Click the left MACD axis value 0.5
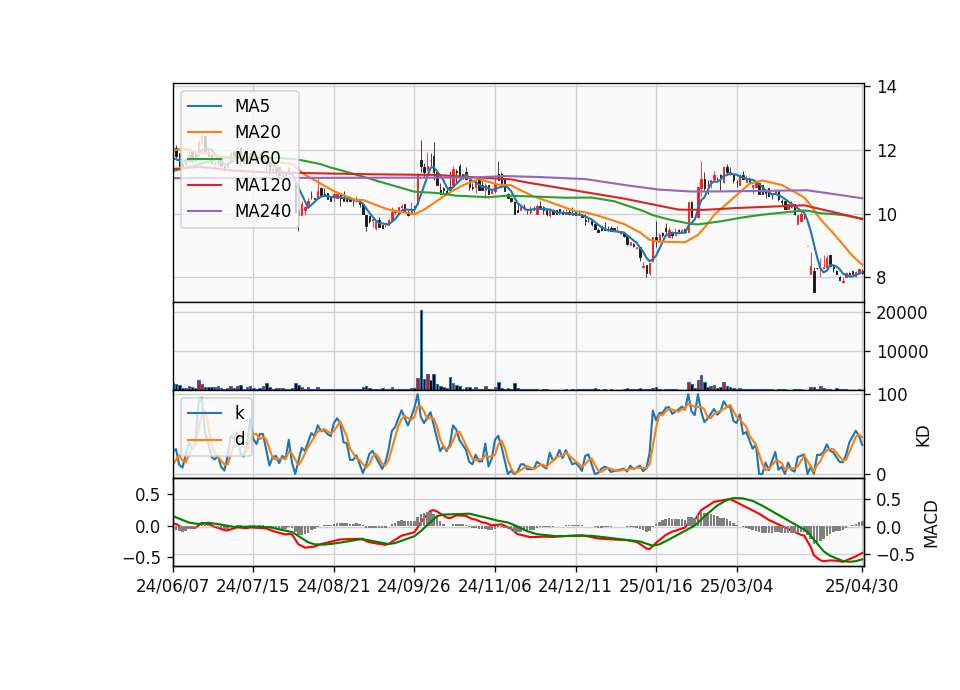 pyautogui.click(x=147, y=495)
